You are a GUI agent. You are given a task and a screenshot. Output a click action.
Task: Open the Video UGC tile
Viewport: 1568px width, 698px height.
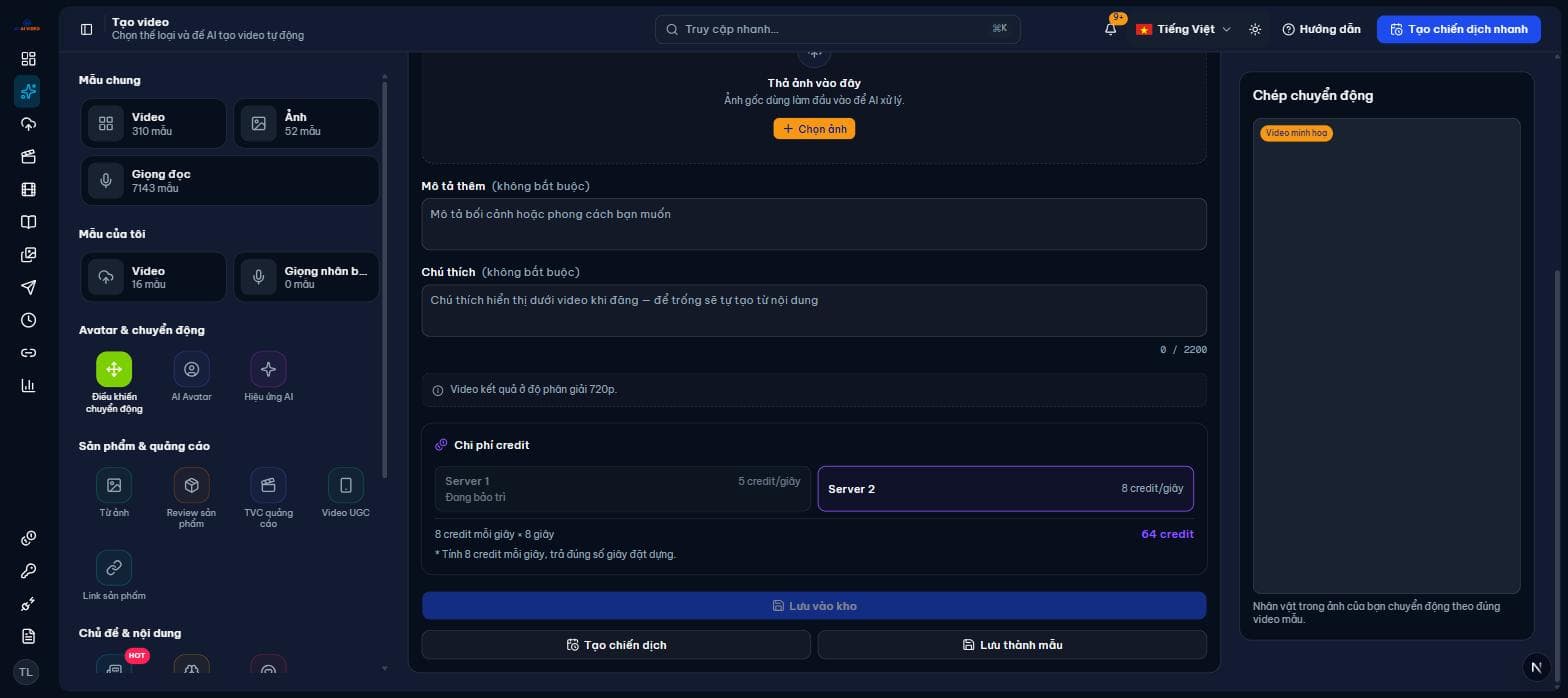346,493
